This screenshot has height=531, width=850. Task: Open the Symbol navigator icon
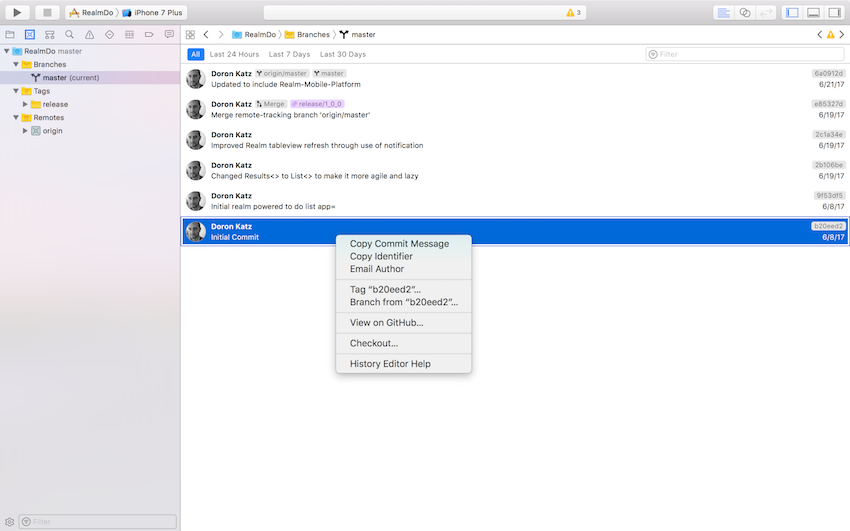[50, 35]
